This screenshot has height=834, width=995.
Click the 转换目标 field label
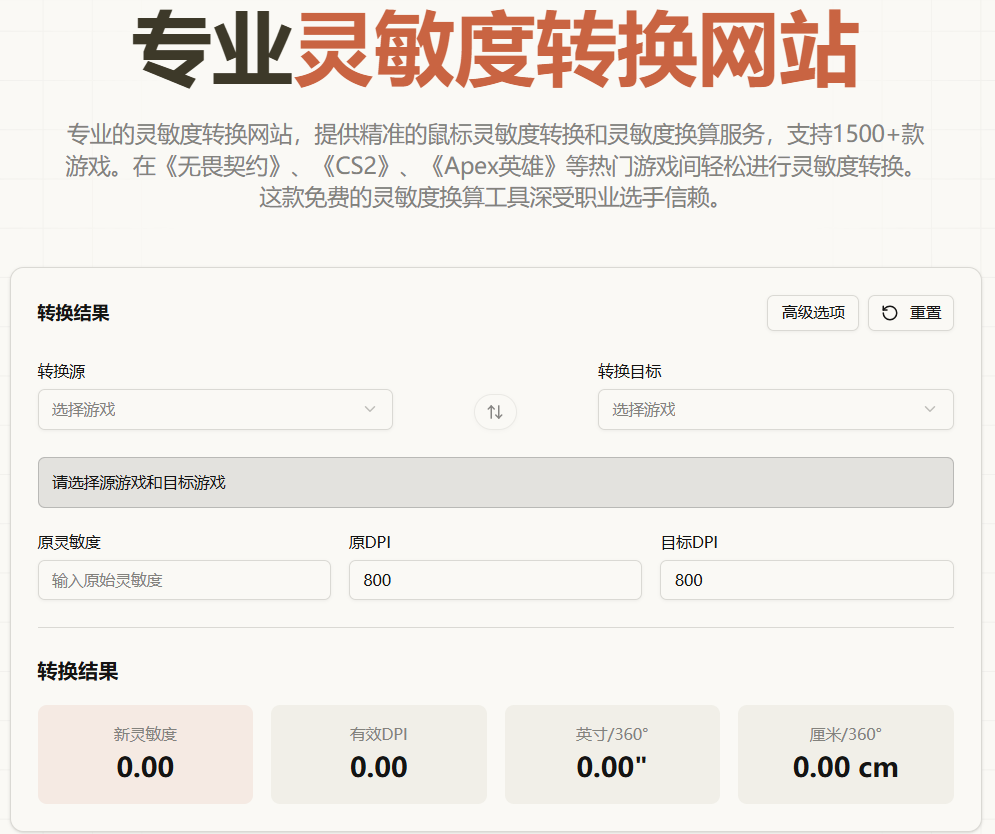pyautogui.click(x=629, y=372)
